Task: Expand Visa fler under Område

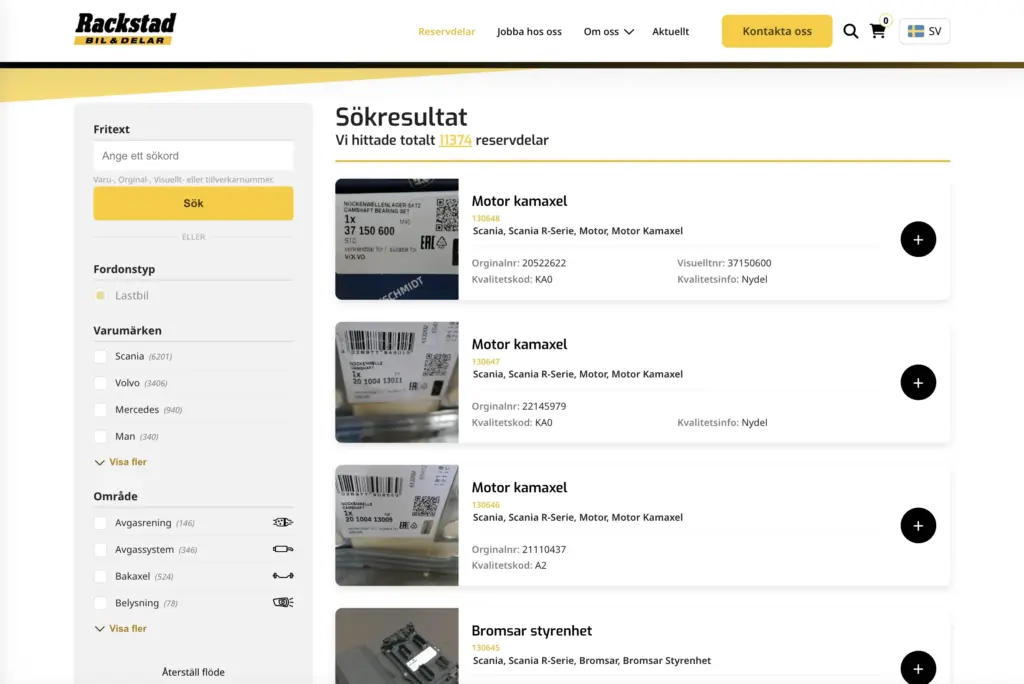Action: coord(120,628)
